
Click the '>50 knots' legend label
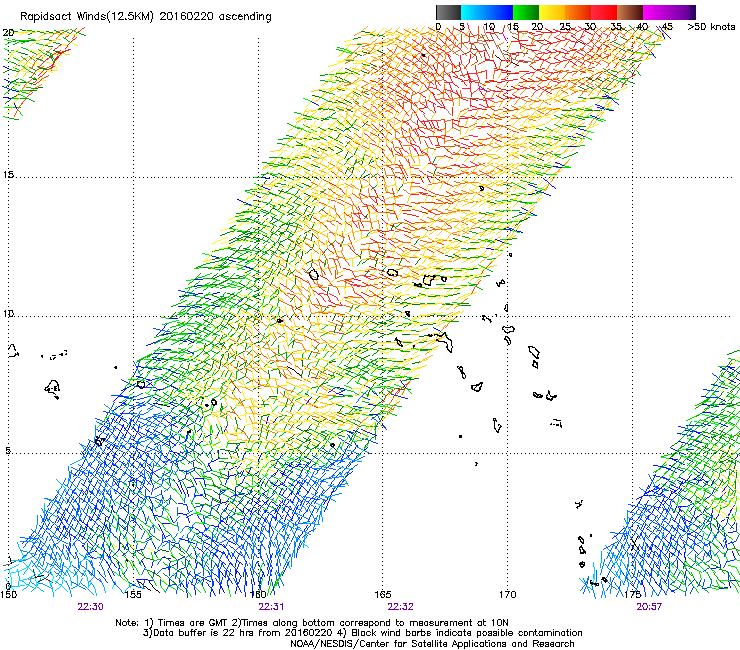[711, 27]
